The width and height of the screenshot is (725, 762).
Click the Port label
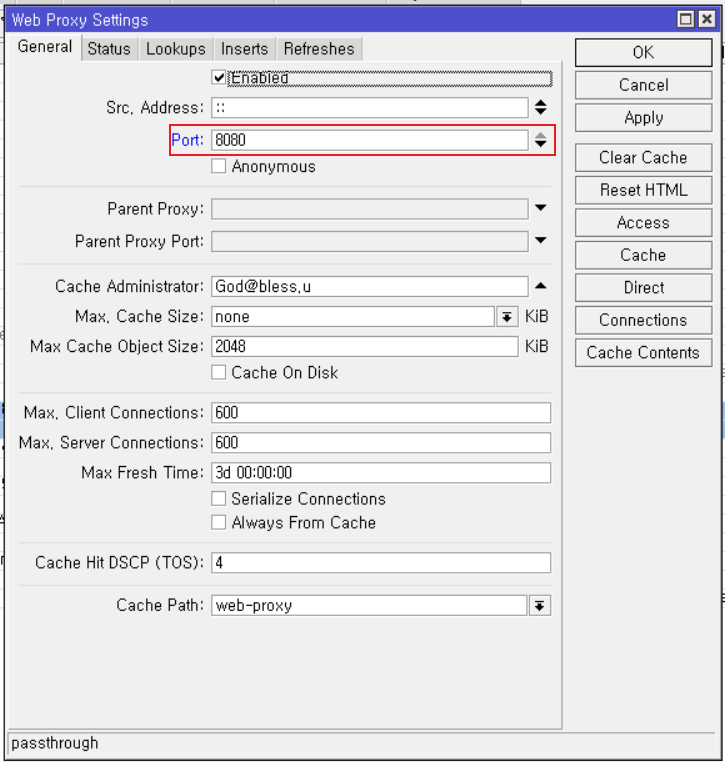point(188,140)
